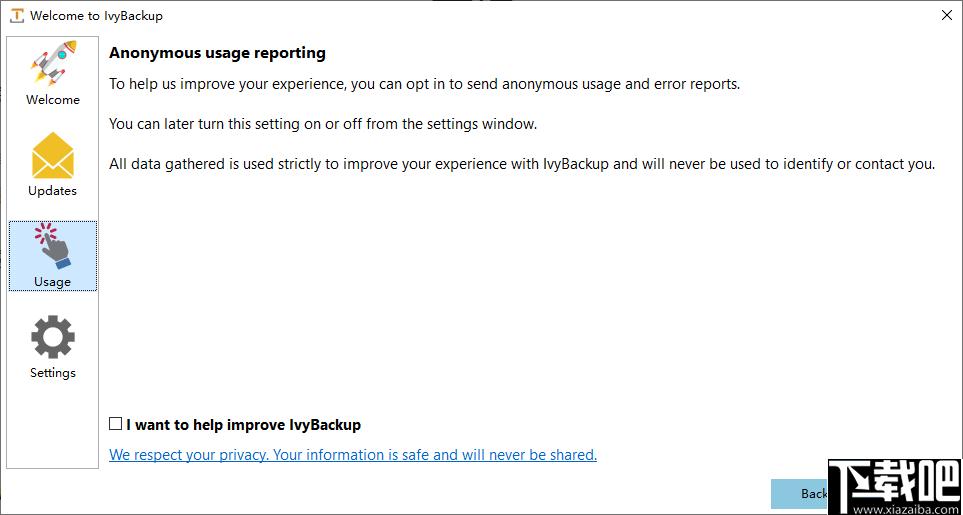Click 'You can later turn this setting' sentence
963x515 pixels.
(323, 124)
